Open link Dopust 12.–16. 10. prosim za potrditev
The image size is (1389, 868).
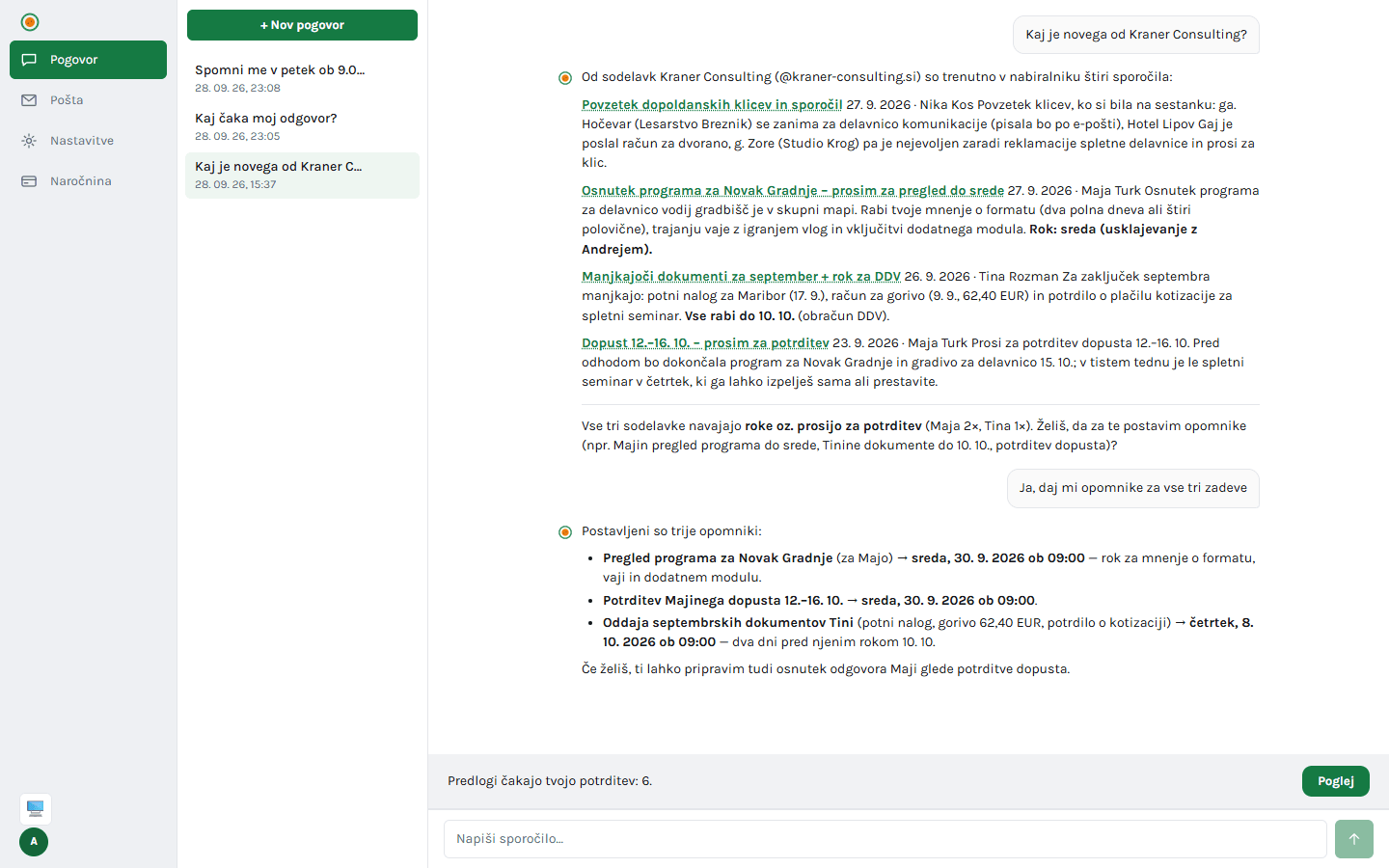click(x=705, y=343)
